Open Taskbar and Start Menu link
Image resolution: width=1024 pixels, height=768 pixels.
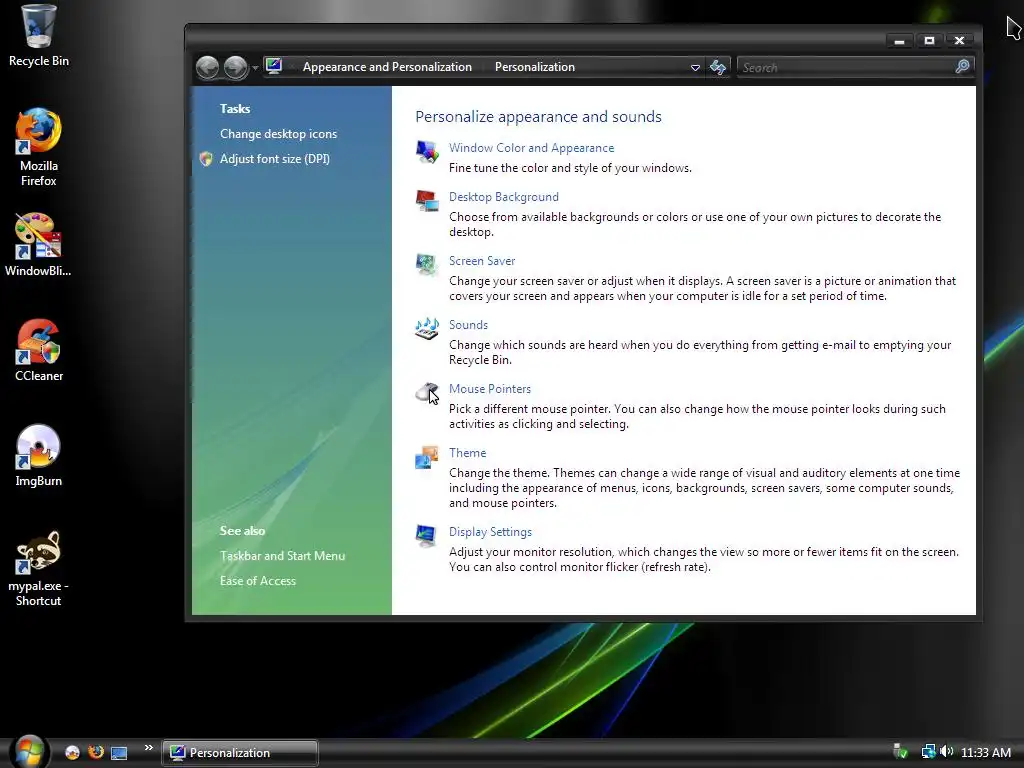(x=283, y=556)
